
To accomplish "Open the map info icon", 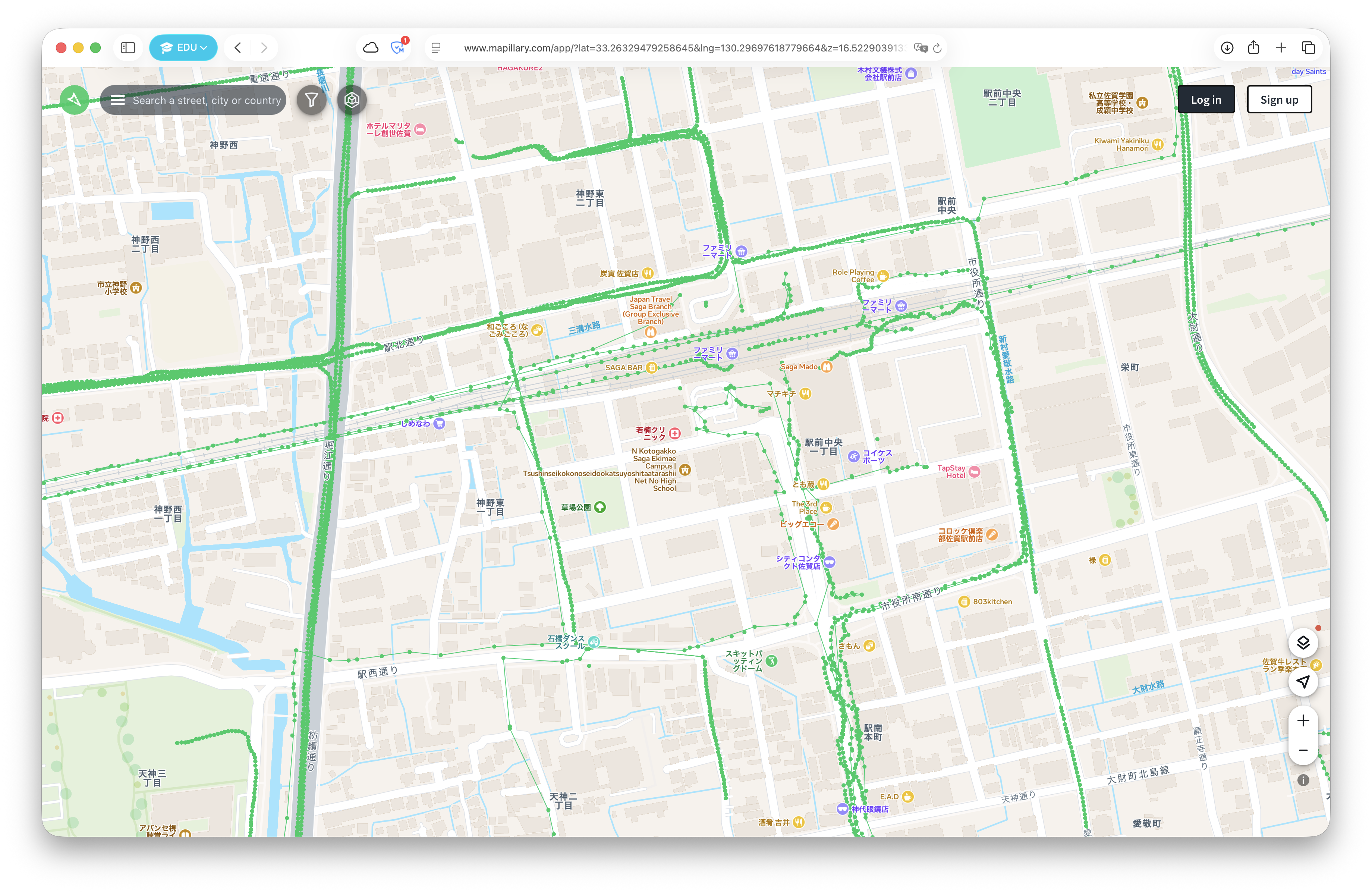I will click(1303, 780).
